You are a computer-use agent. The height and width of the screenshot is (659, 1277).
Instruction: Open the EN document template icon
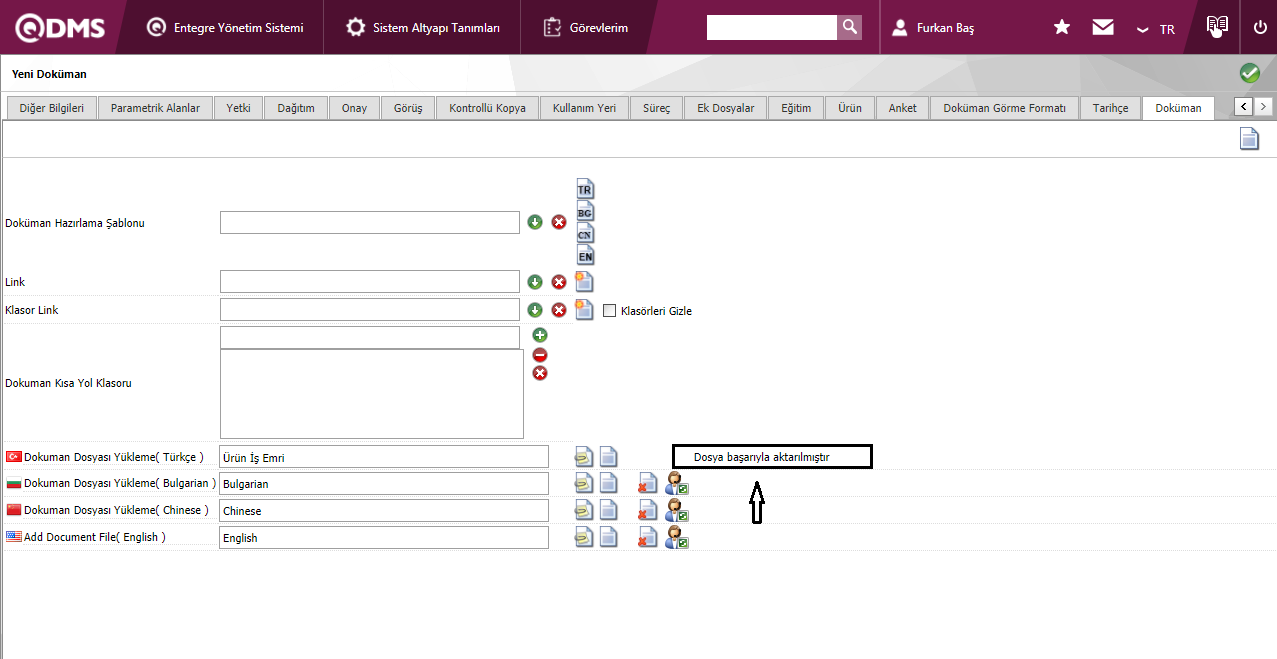point(585,255)
